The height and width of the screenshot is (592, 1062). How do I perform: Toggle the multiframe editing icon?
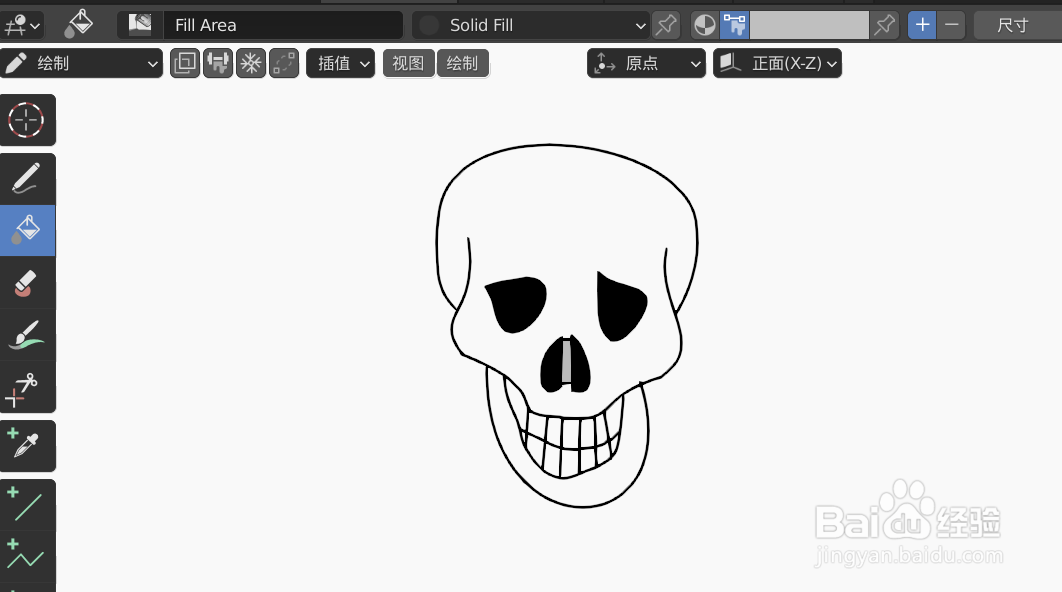coord(284,63)
